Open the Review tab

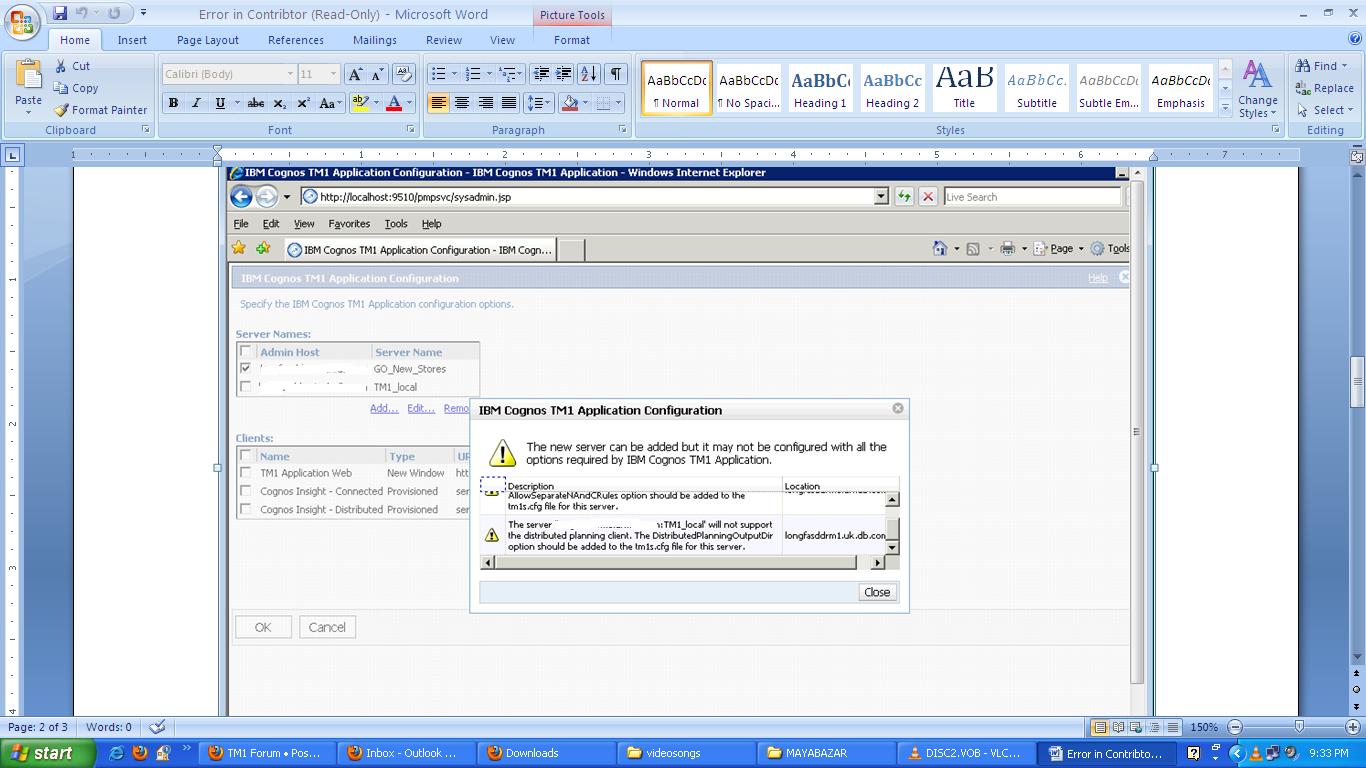444,40
